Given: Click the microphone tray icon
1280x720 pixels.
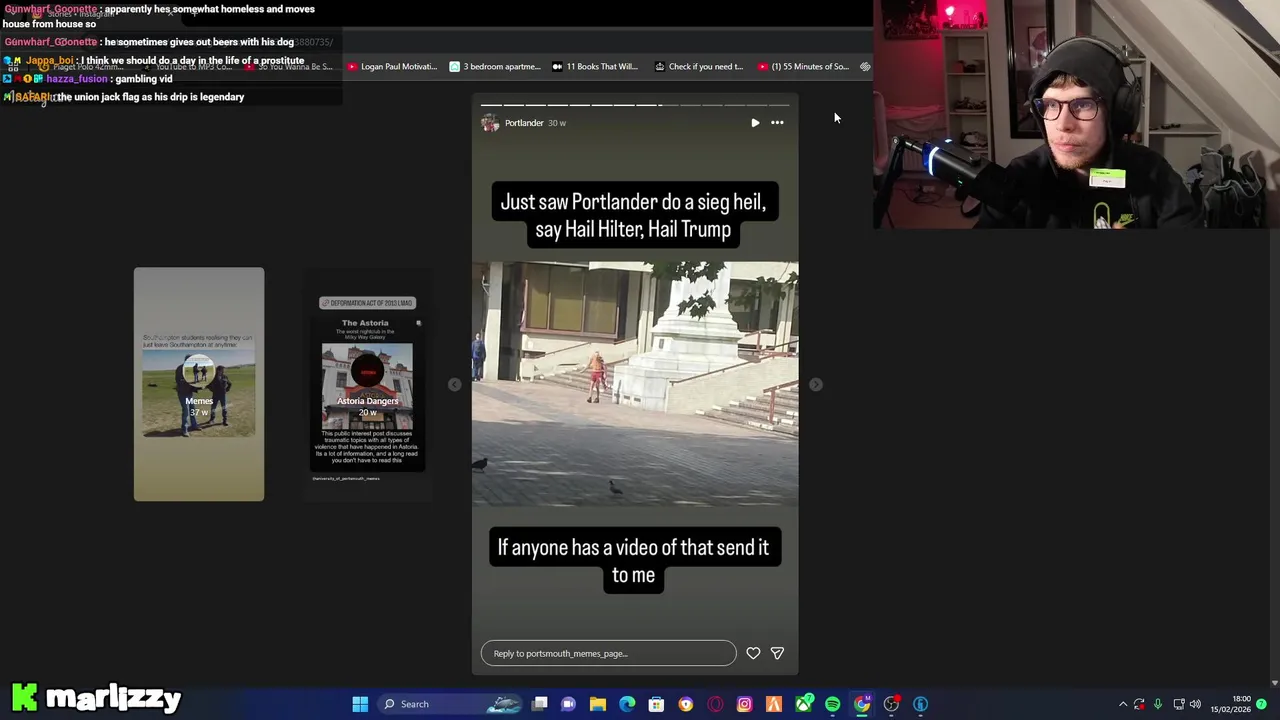Looking at the screenshot, I should 1157,704.
